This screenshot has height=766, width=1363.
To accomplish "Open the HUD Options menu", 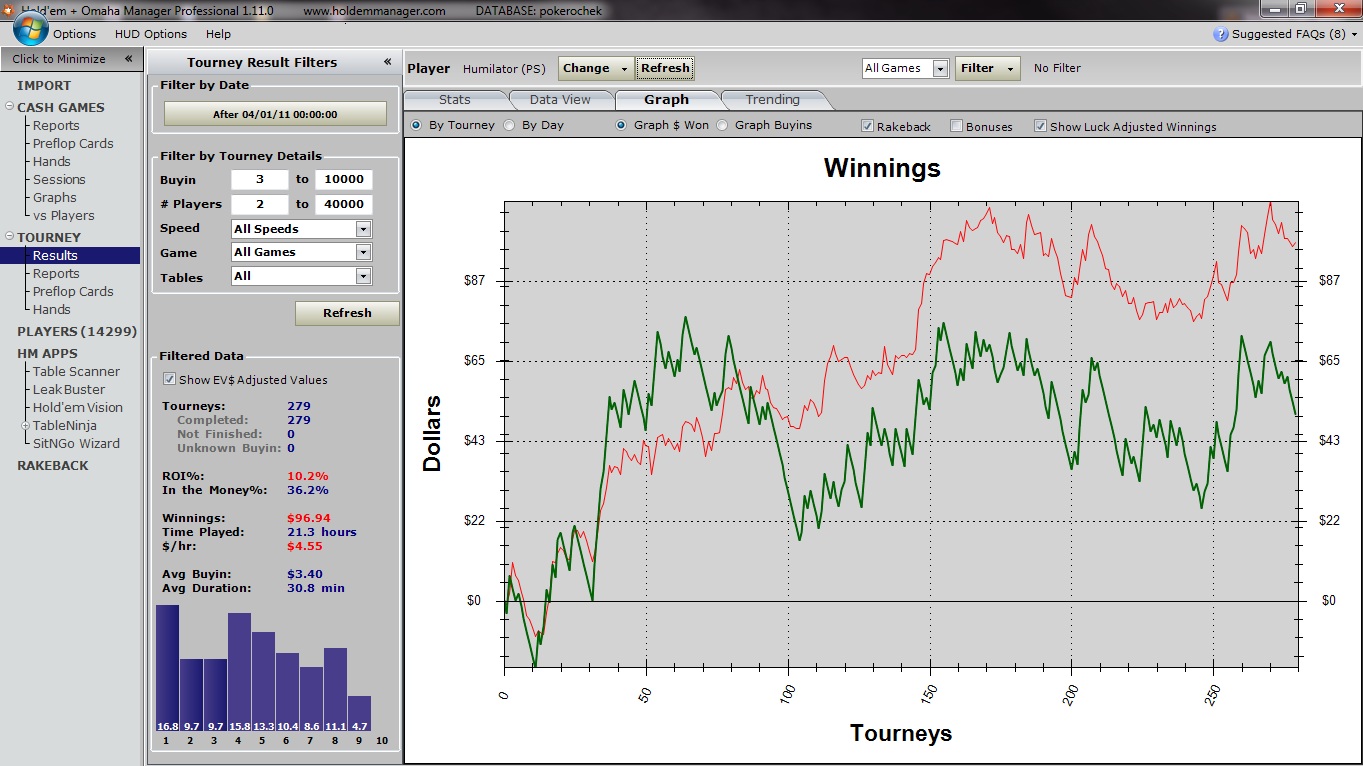I will point(151,34).
